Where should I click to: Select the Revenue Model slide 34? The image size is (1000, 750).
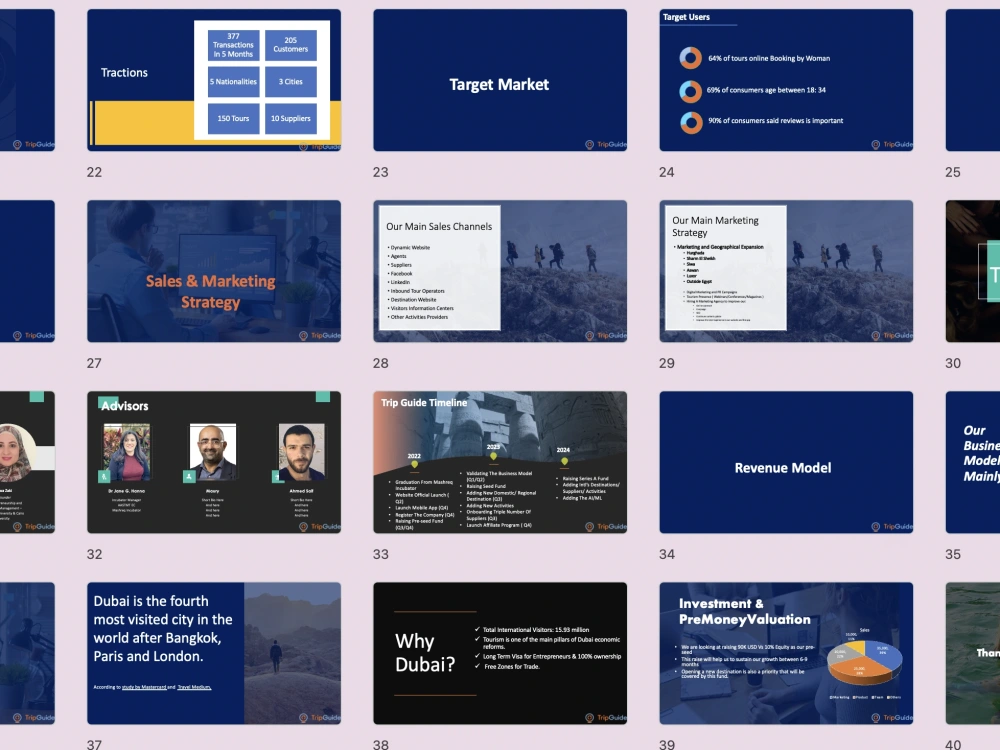[786, 462]
